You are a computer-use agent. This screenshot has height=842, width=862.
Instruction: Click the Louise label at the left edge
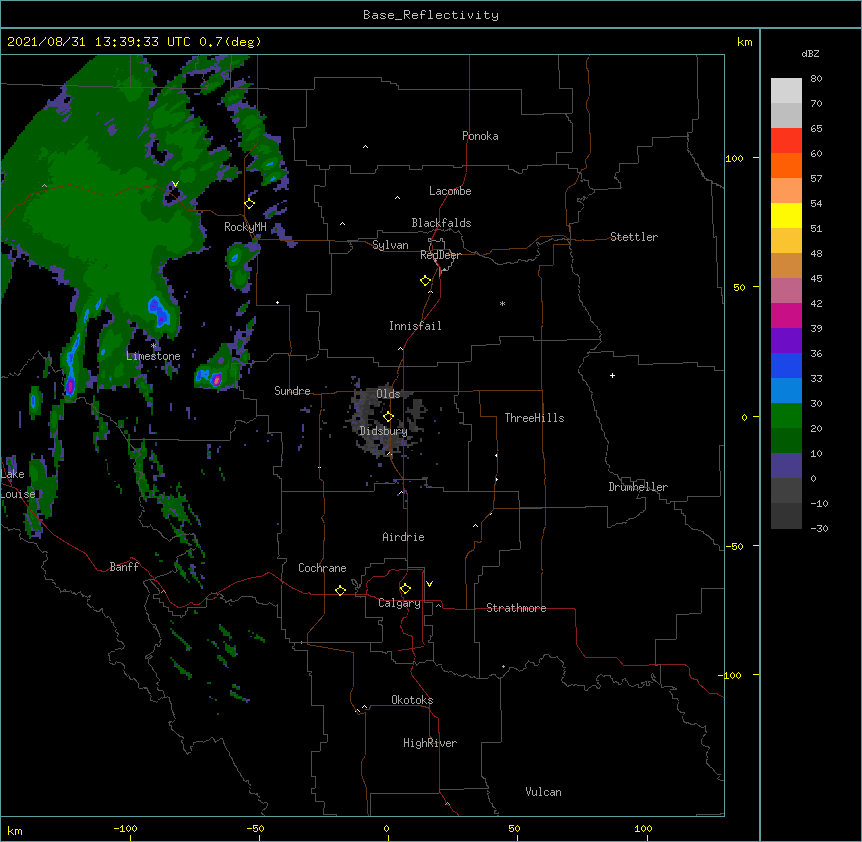coord(18,494)
